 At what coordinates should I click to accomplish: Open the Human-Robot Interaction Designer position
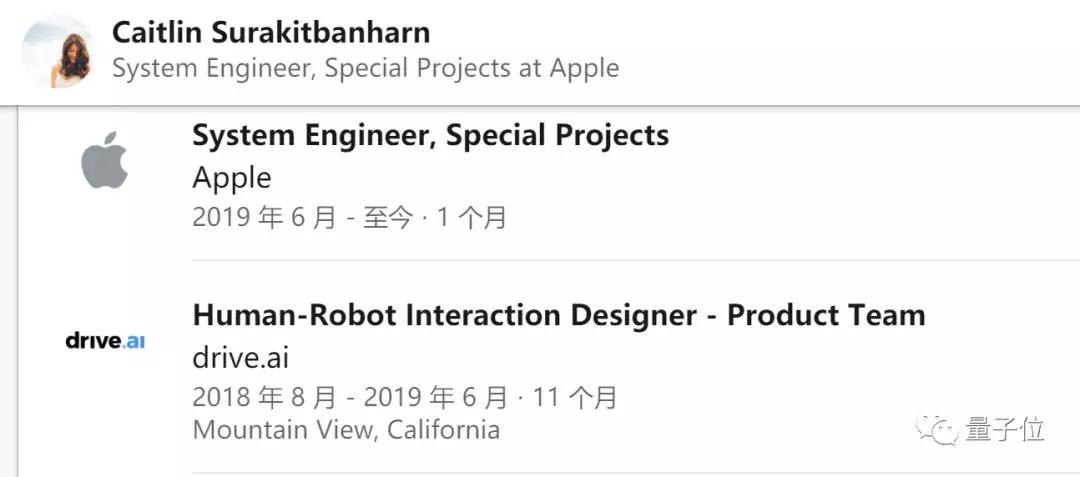click(x=559, y=315)
